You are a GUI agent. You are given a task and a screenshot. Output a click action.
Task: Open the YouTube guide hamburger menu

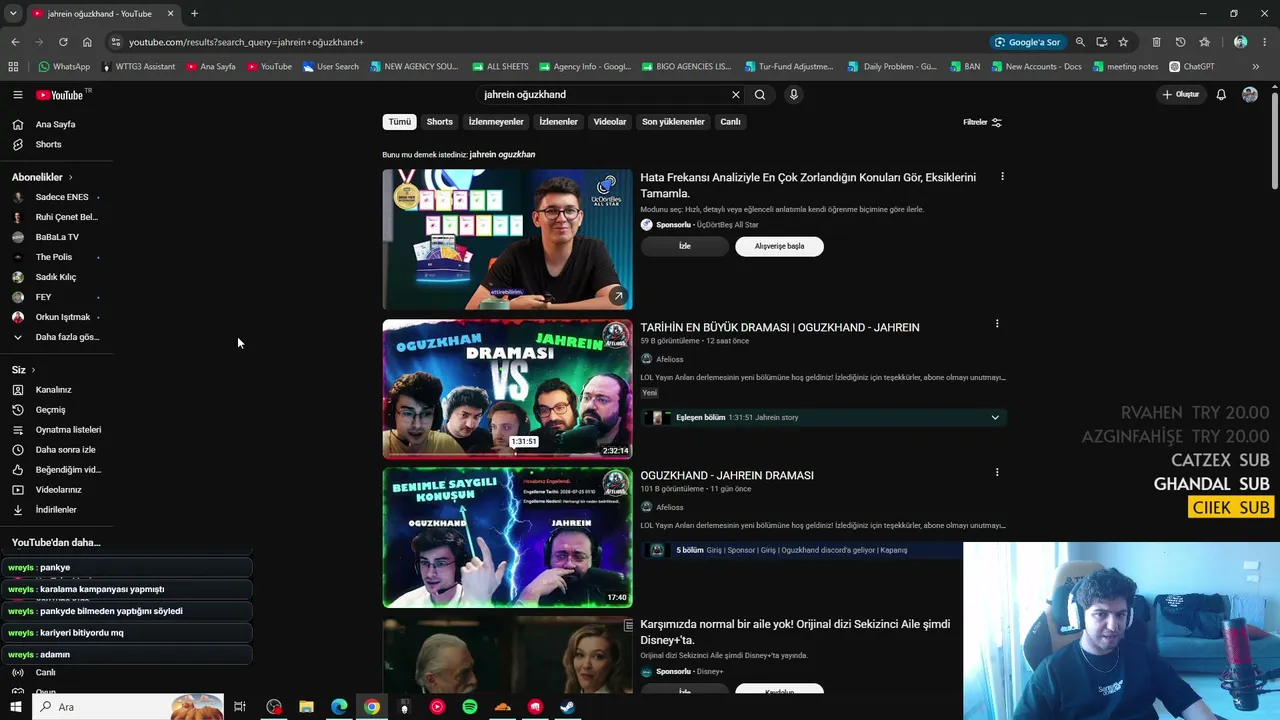17,95
